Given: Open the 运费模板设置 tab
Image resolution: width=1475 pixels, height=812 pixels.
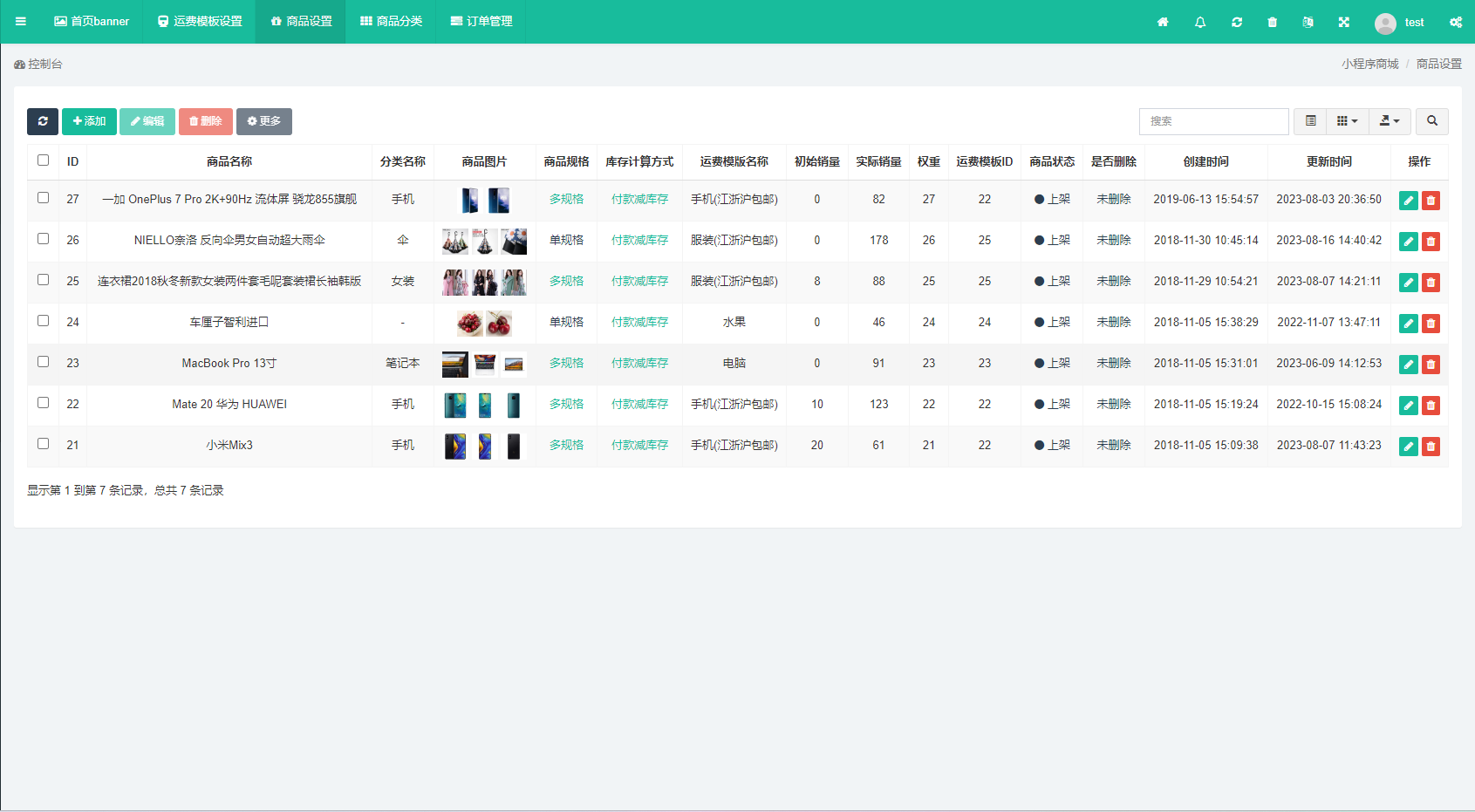Looking at the screenshot, I should click(x=200, y=22).
